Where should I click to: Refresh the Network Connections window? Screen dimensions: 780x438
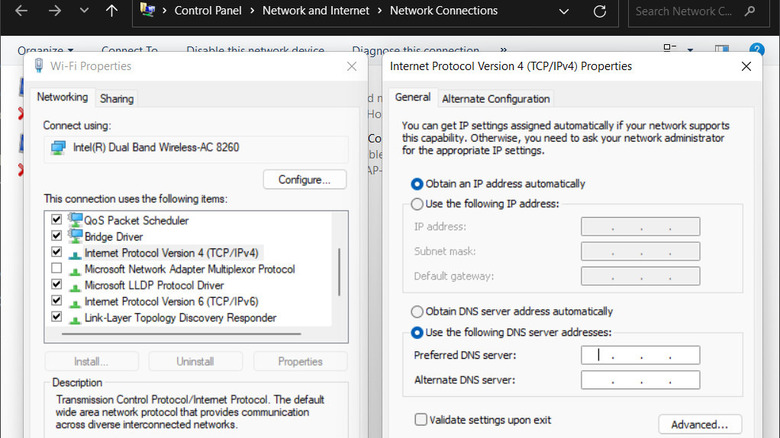pos(600,11)
